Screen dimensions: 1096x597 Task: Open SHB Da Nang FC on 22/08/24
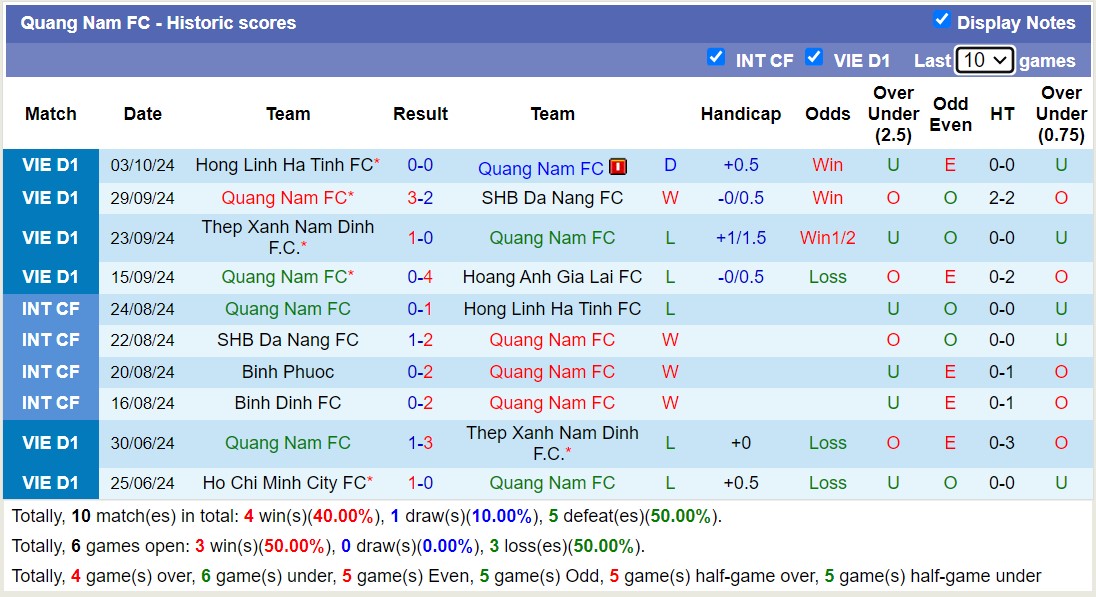click(288, 340)
